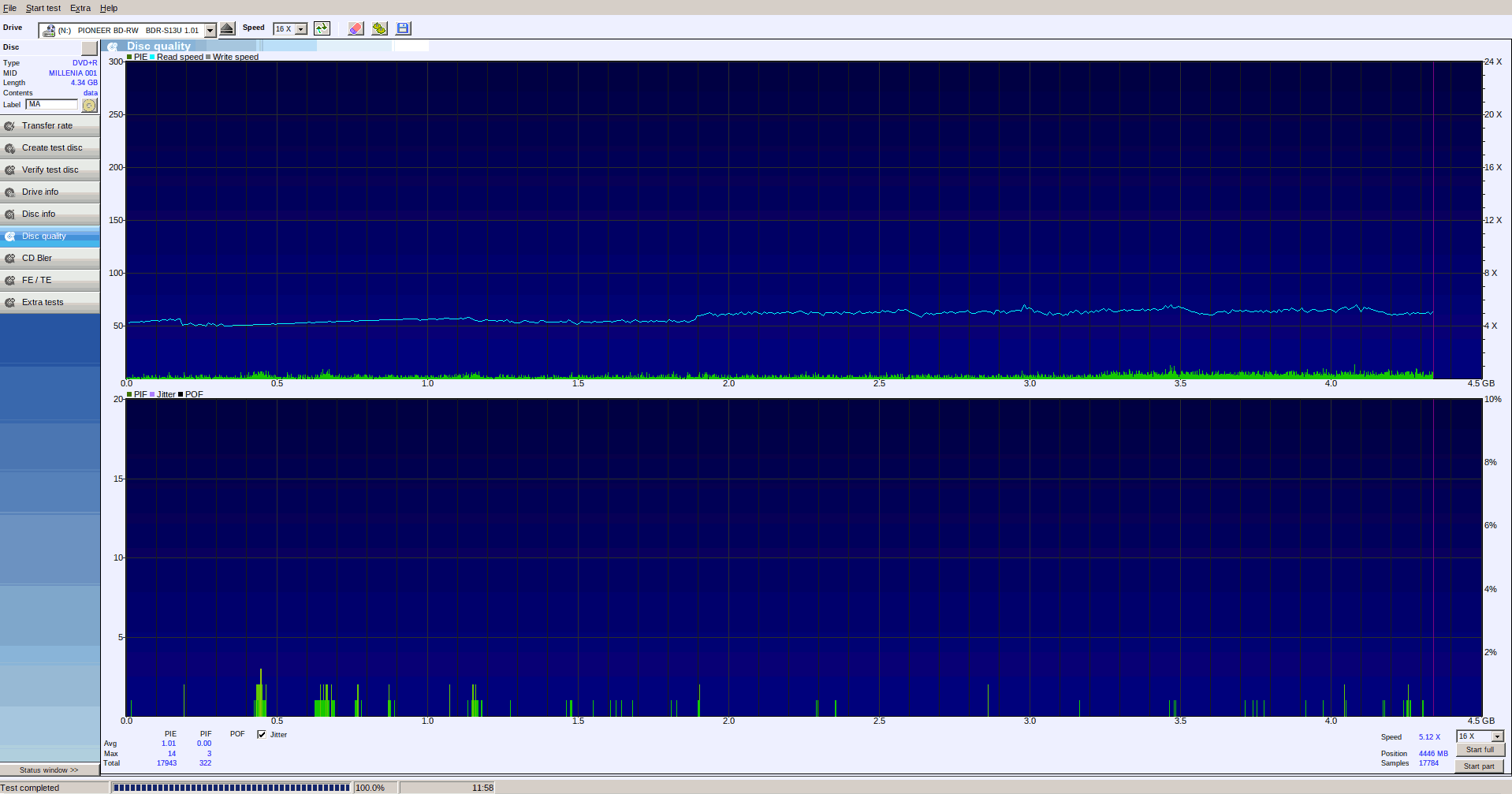Open the toolbar Speed dropdown
Image resolution: width=1512 pixels, height=794 pixels.
click(x=300, y=28)
